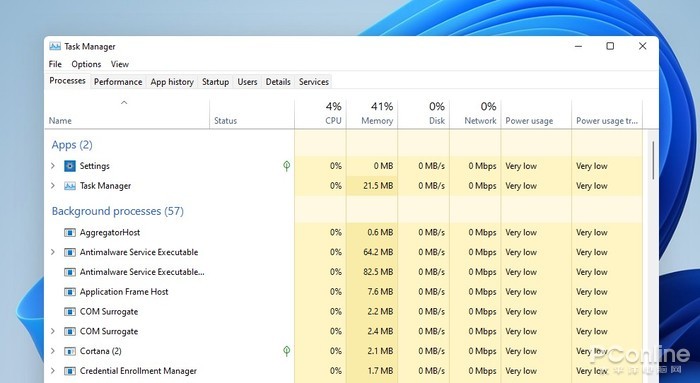Expand the Settings app entry
This screenshot has height=383, width=700.
click(x=53, y=166)
